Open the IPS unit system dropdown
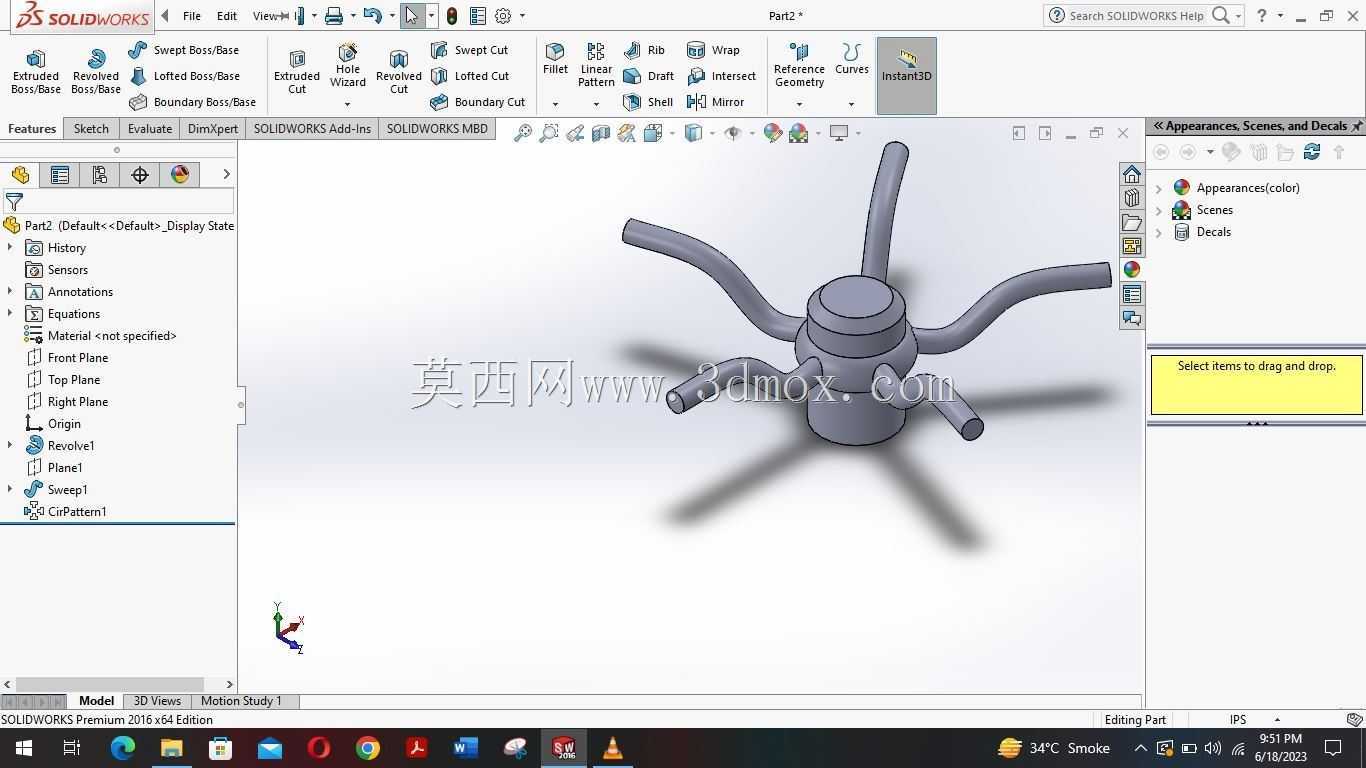 [x=1277, y=720]
